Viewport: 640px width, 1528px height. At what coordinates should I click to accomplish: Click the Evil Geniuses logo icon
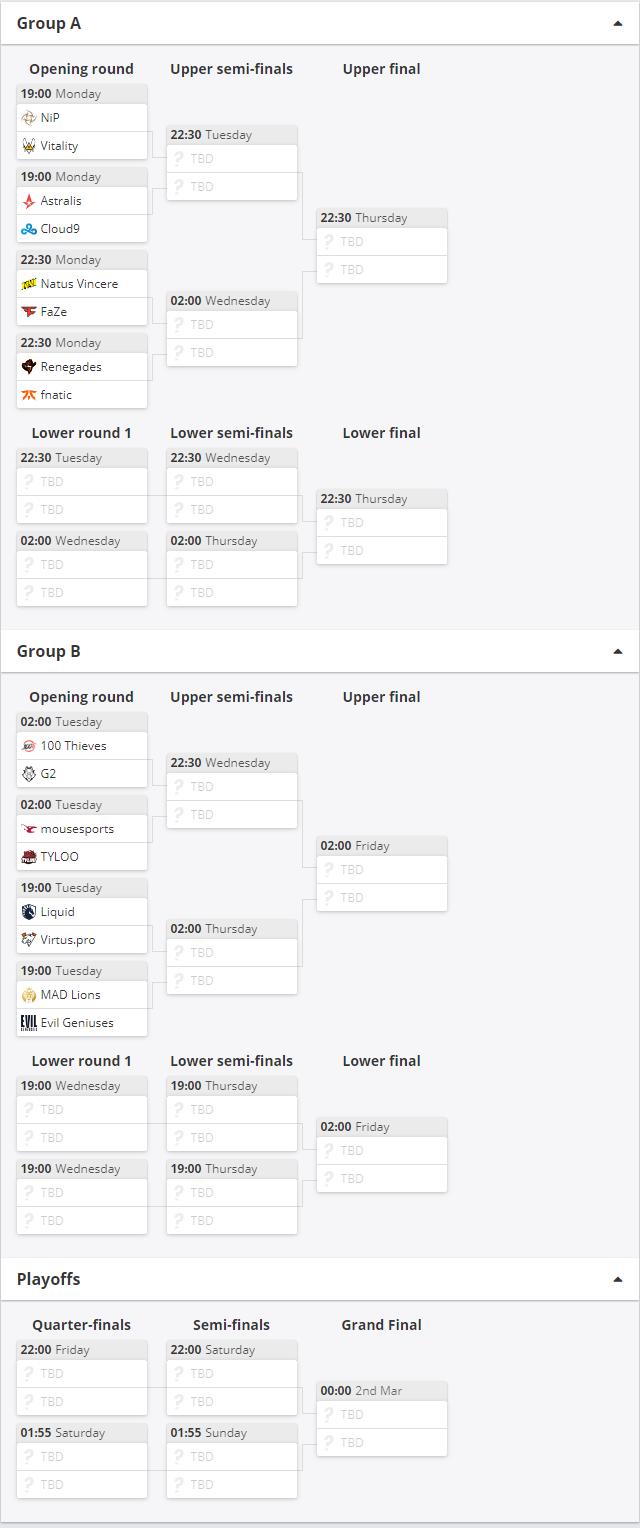pyautogui.click(x=29, y=1023)
